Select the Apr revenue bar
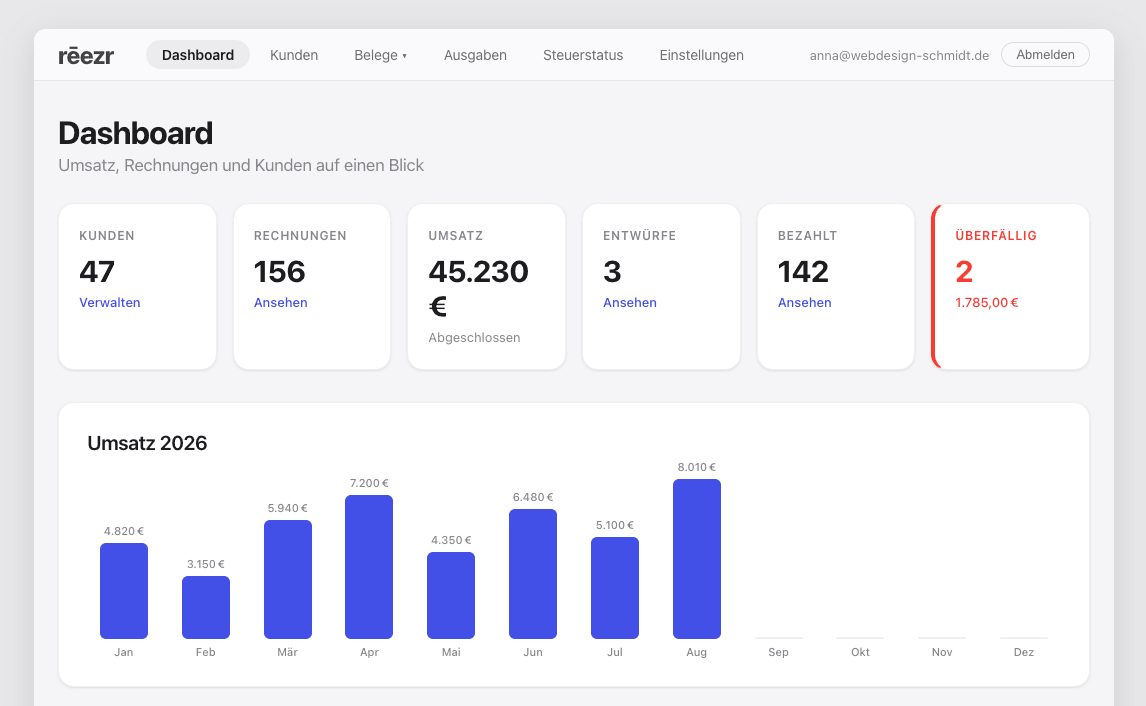The width and height of the screenshot is (1146, 706). (369, 567)
